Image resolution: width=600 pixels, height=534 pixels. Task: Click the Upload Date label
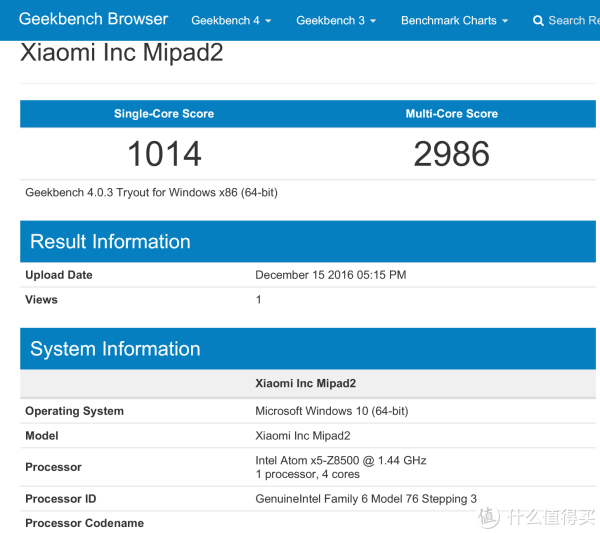coord(59,275)
